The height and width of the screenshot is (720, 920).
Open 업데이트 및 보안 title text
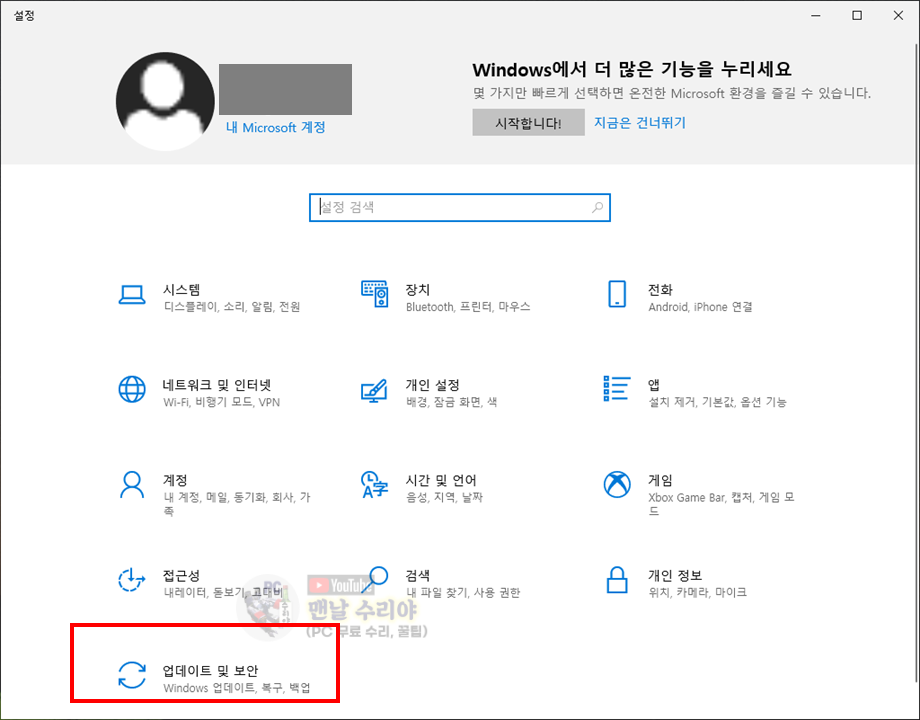[x=210, y=670]
